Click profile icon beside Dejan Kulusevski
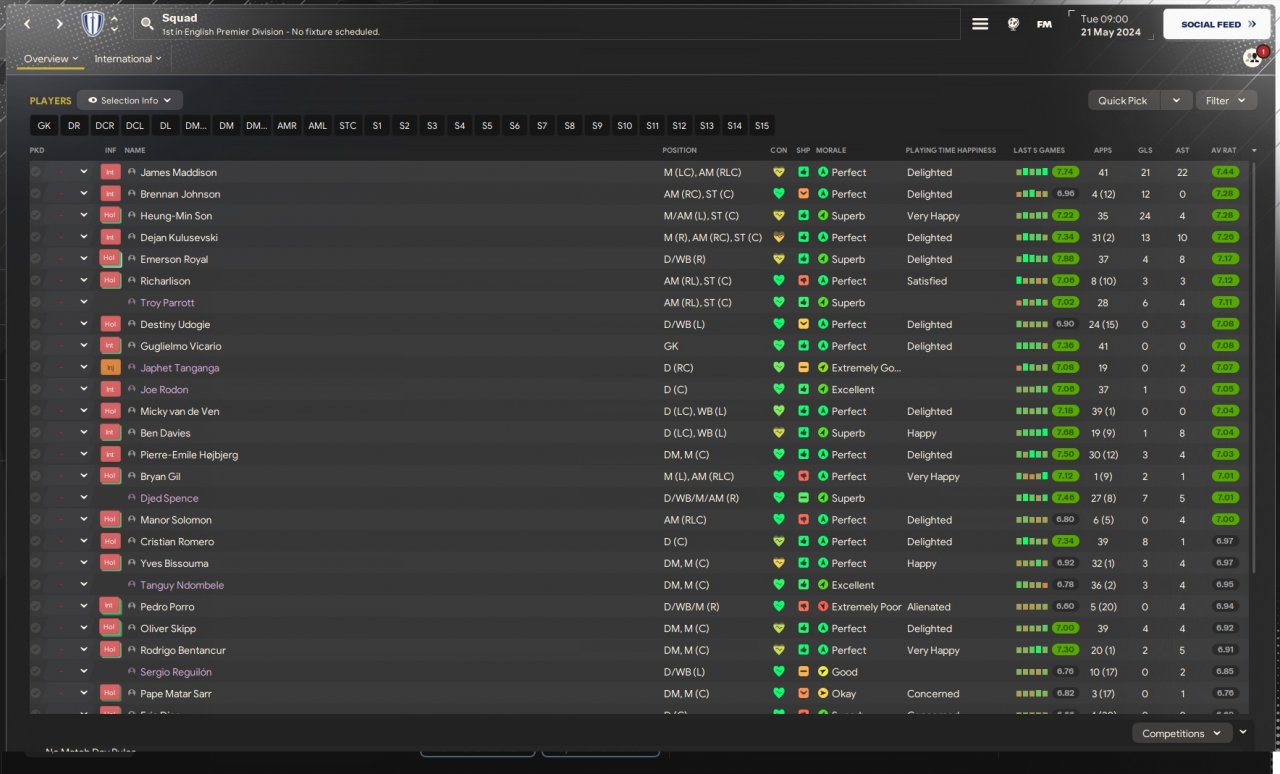The width and height of the screenshot is (1280, 774). coord(131,237)
